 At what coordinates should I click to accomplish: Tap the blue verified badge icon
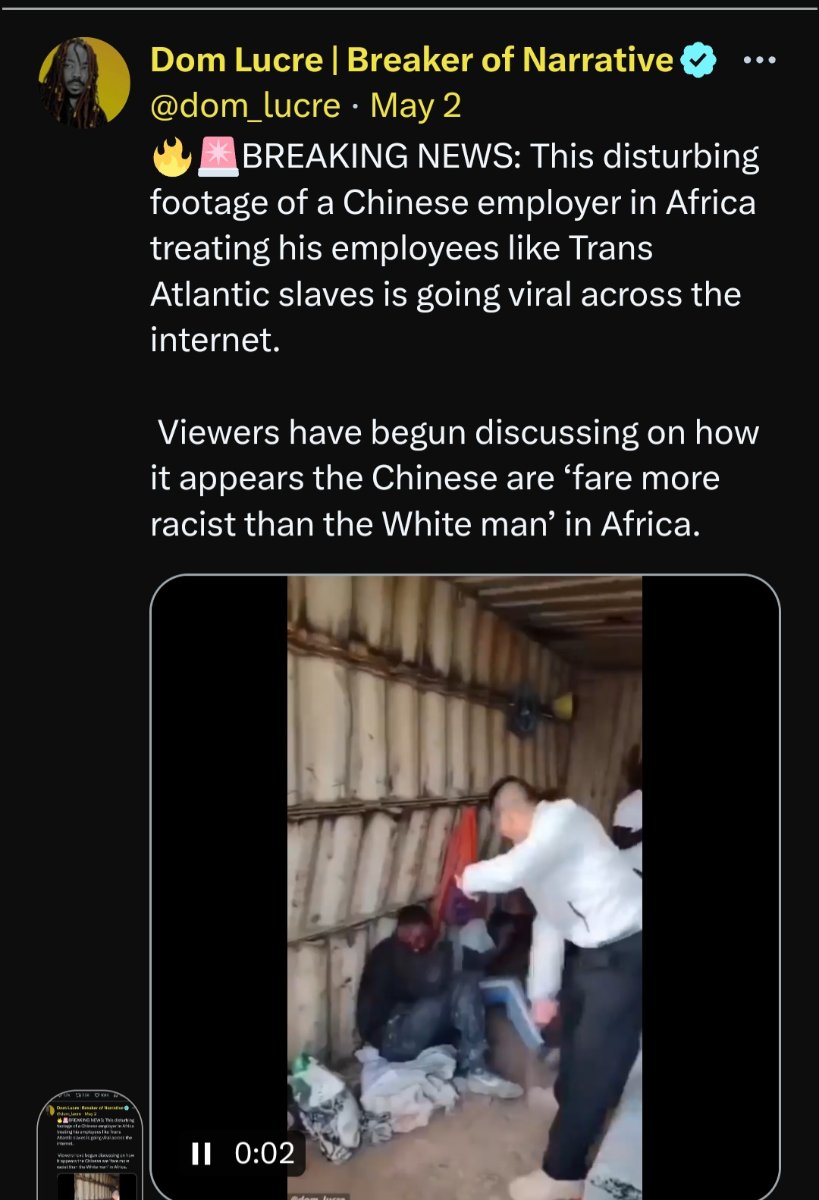698,61
